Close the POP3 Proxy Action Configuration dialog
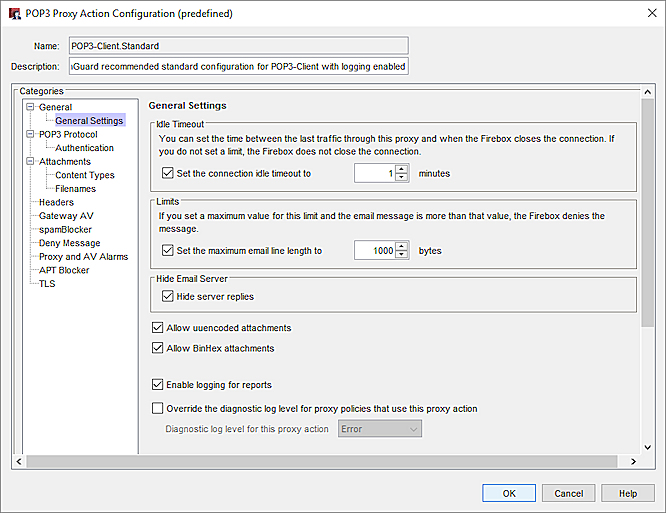The width and height of the screenshot is (666, 513). (652, 13)
